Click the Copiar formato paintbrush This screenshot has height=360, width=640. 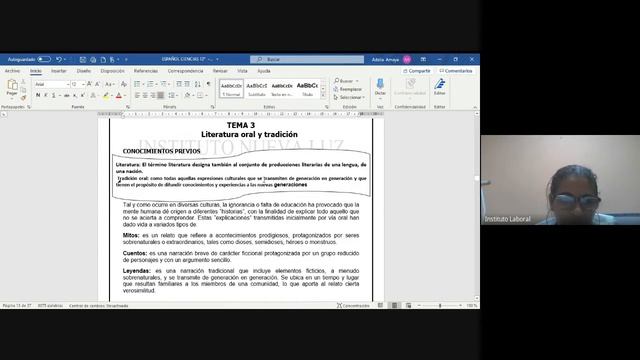click(24, 98)
